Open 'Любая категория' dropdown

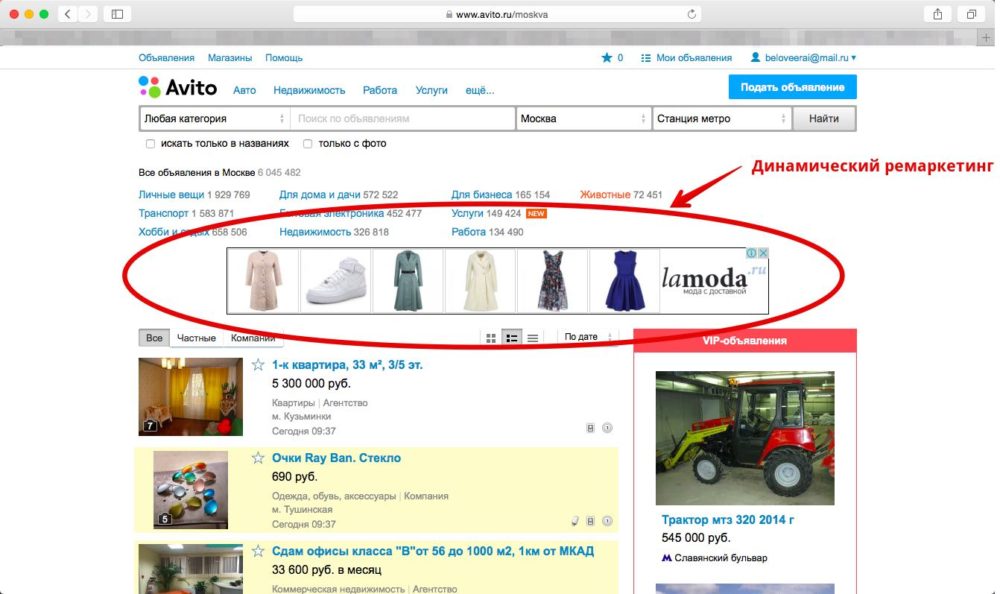pos(214,119)
